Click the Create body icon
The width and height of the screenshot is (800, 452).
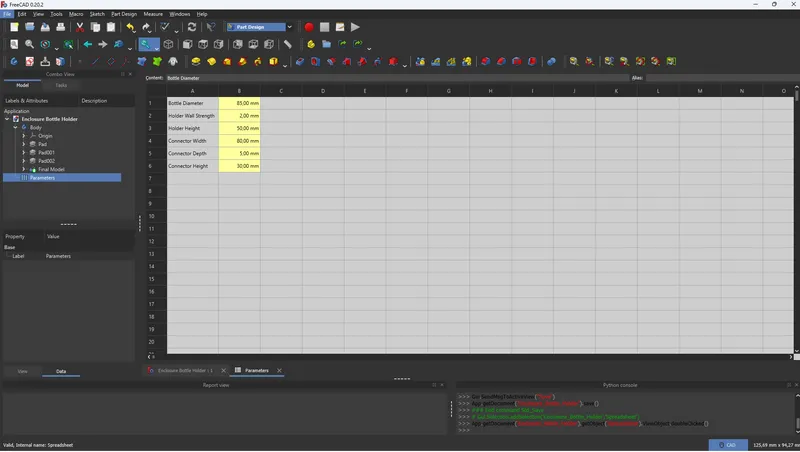pyautogui.click(x=14, y=62)
